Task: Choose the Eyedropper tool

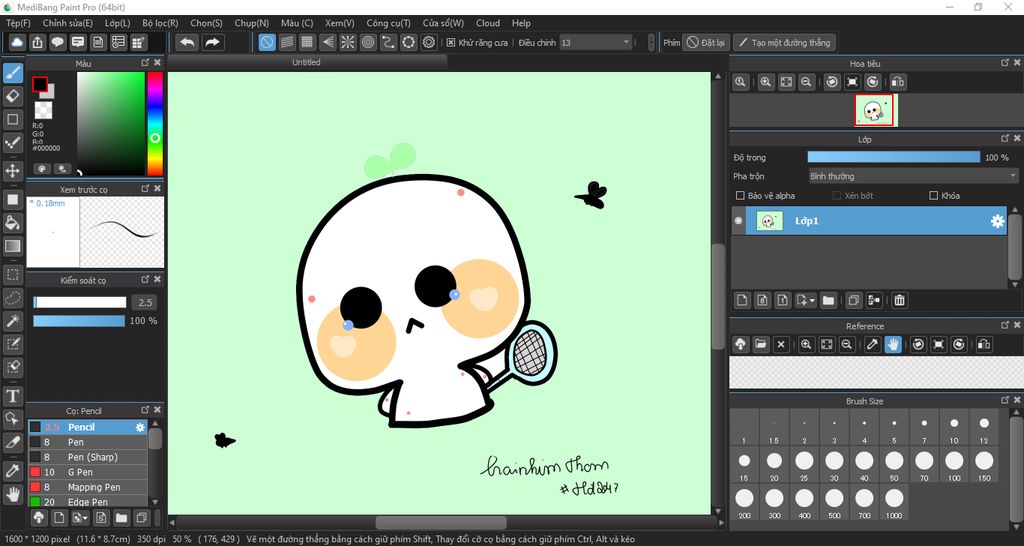Action: tap(13, 470)
